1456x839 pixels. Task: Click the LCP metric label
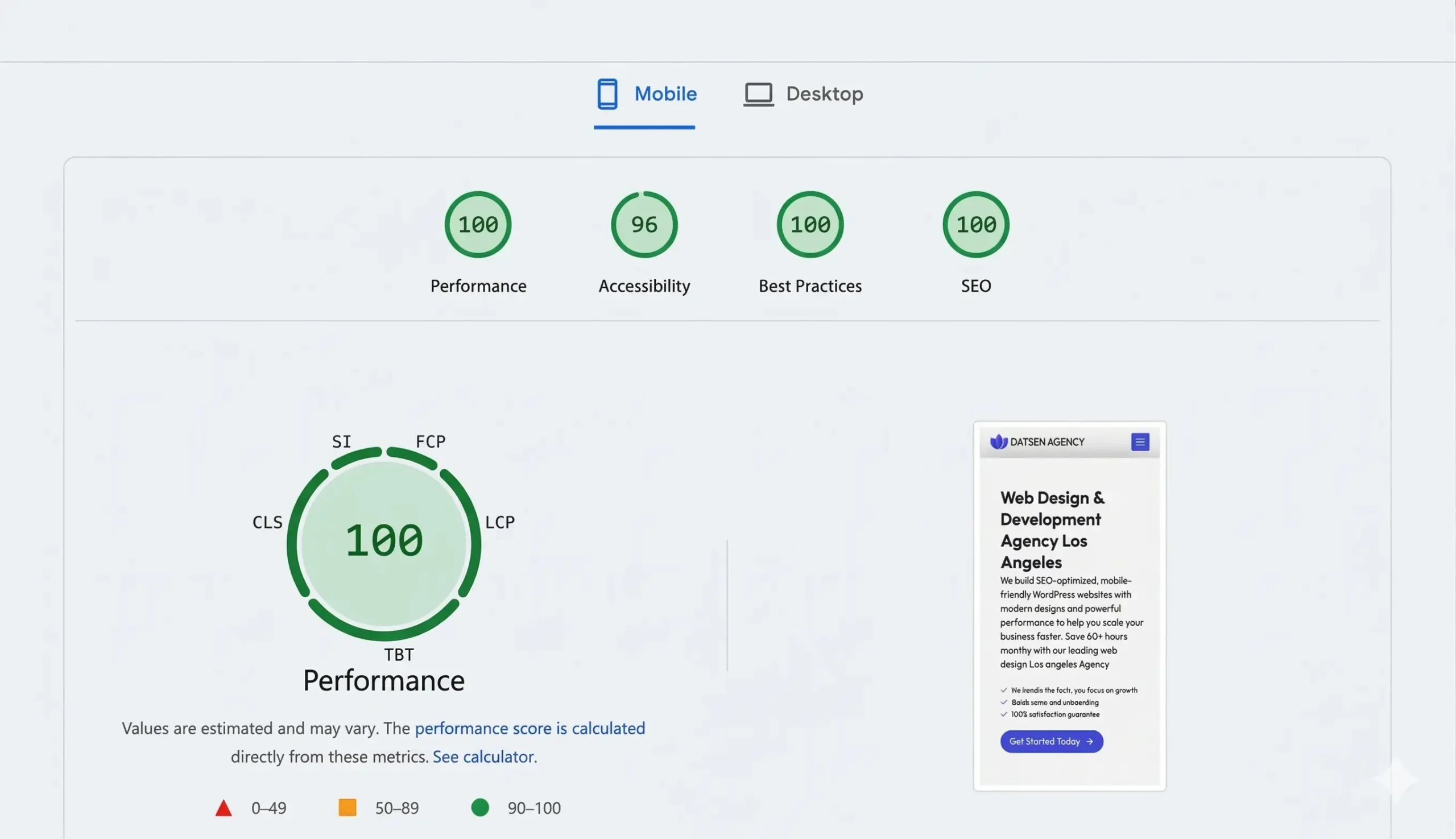tap(500, 522)
